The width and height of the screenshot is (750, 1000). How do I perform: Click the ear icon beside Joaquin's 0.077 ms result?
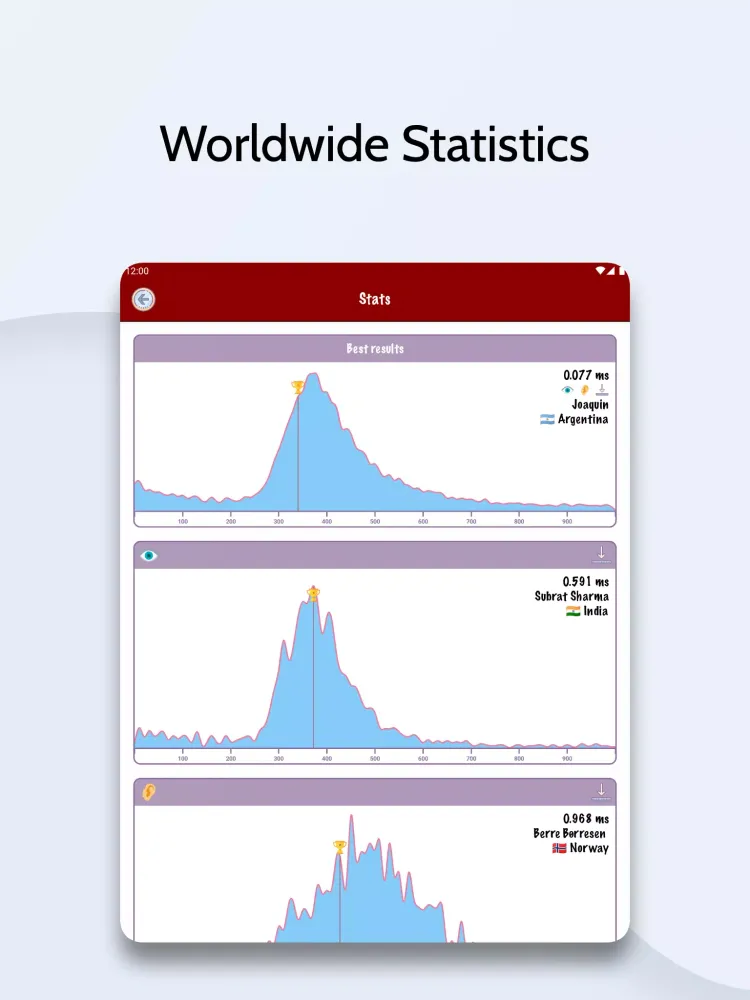585,390
